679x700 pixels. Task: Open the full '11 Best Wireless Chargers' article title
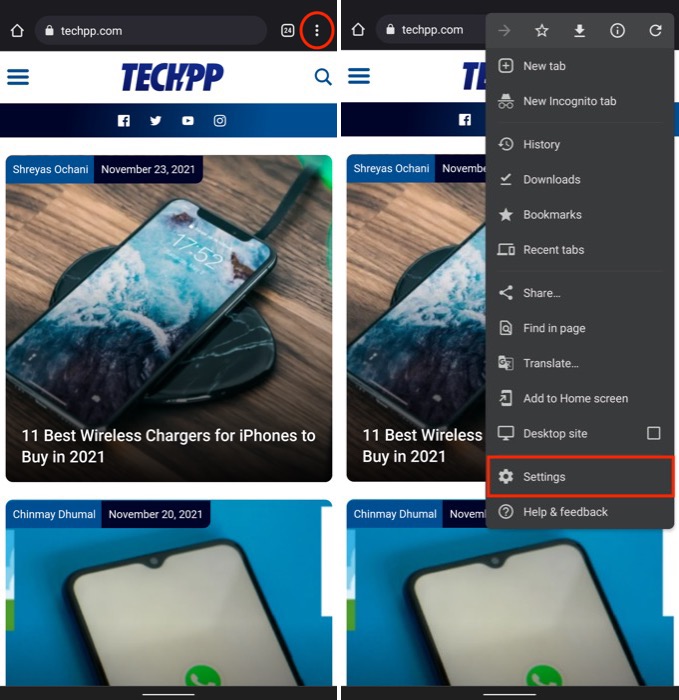click(168, 446)
